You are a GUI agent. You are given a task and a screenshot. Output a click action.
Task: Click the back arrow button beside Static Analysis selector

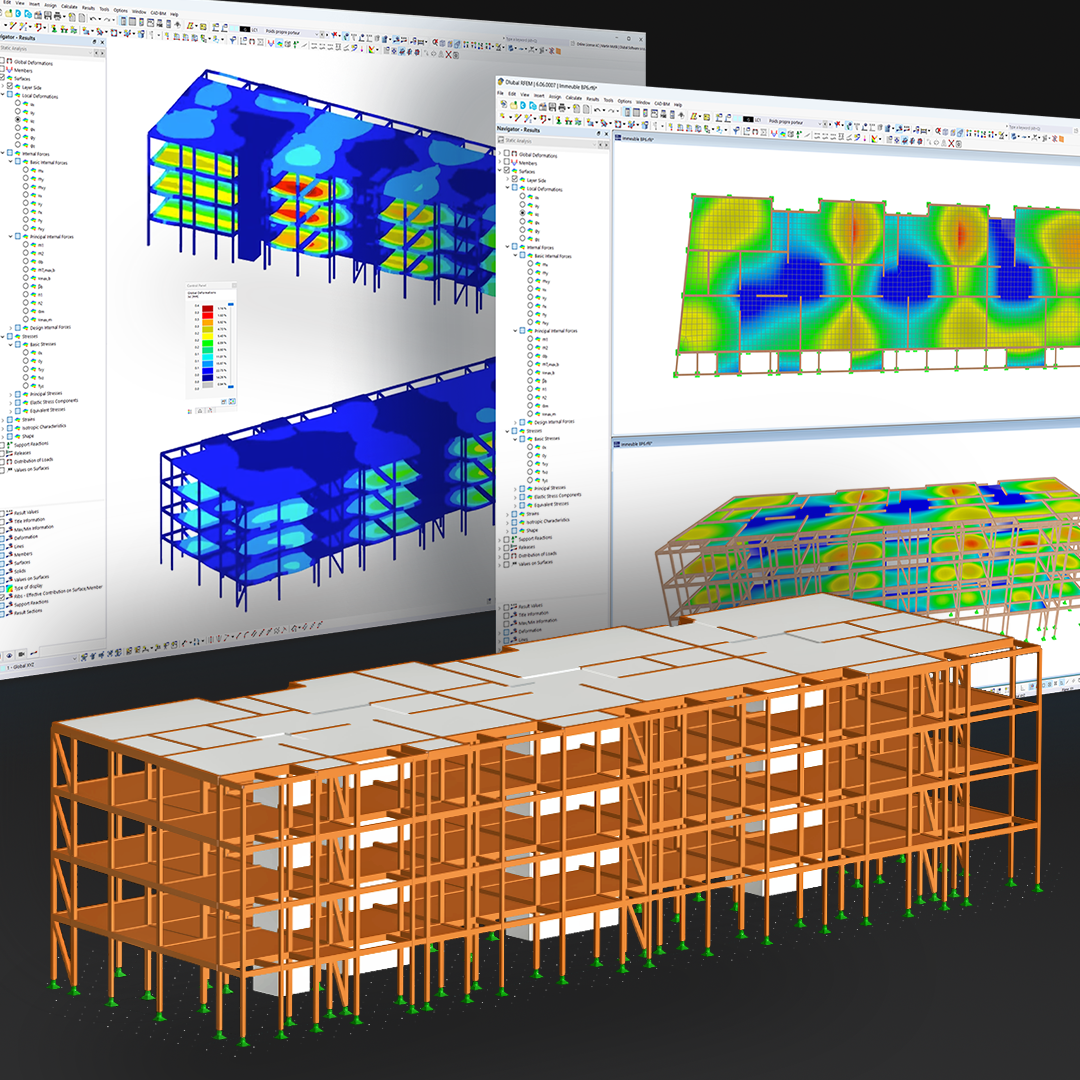[601, 145]
